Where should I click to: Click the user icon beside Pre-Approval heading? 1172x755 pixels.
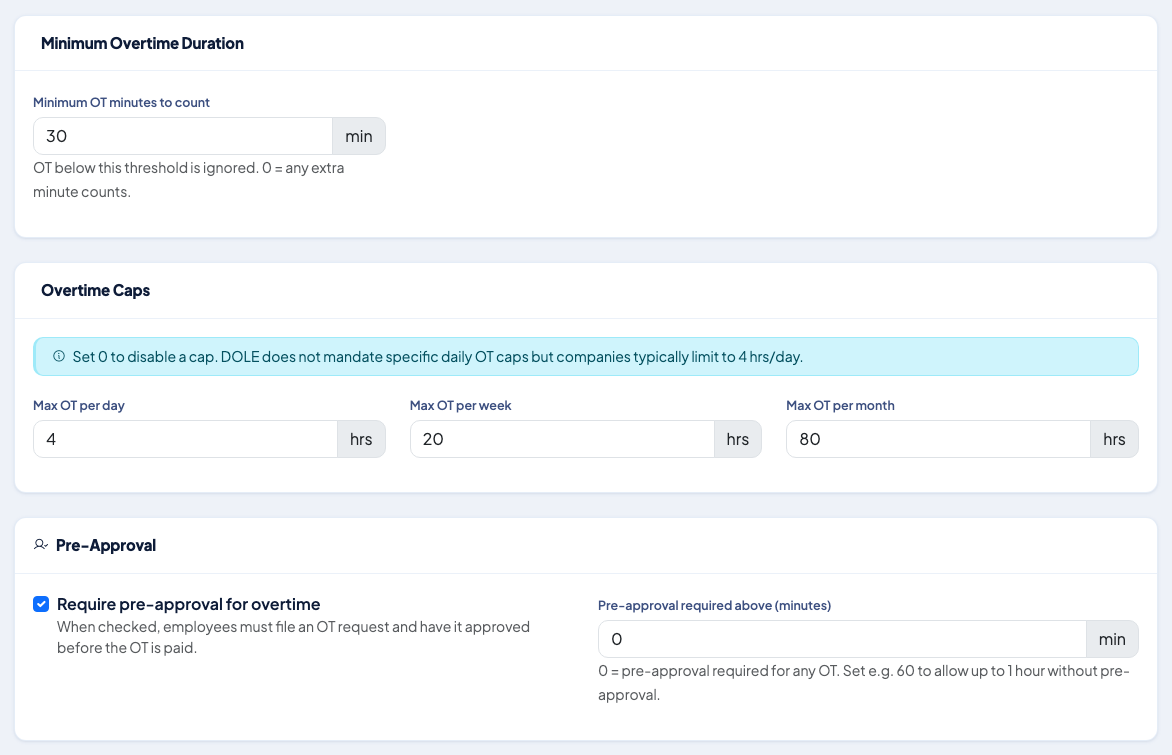click(x=40, y=545)
